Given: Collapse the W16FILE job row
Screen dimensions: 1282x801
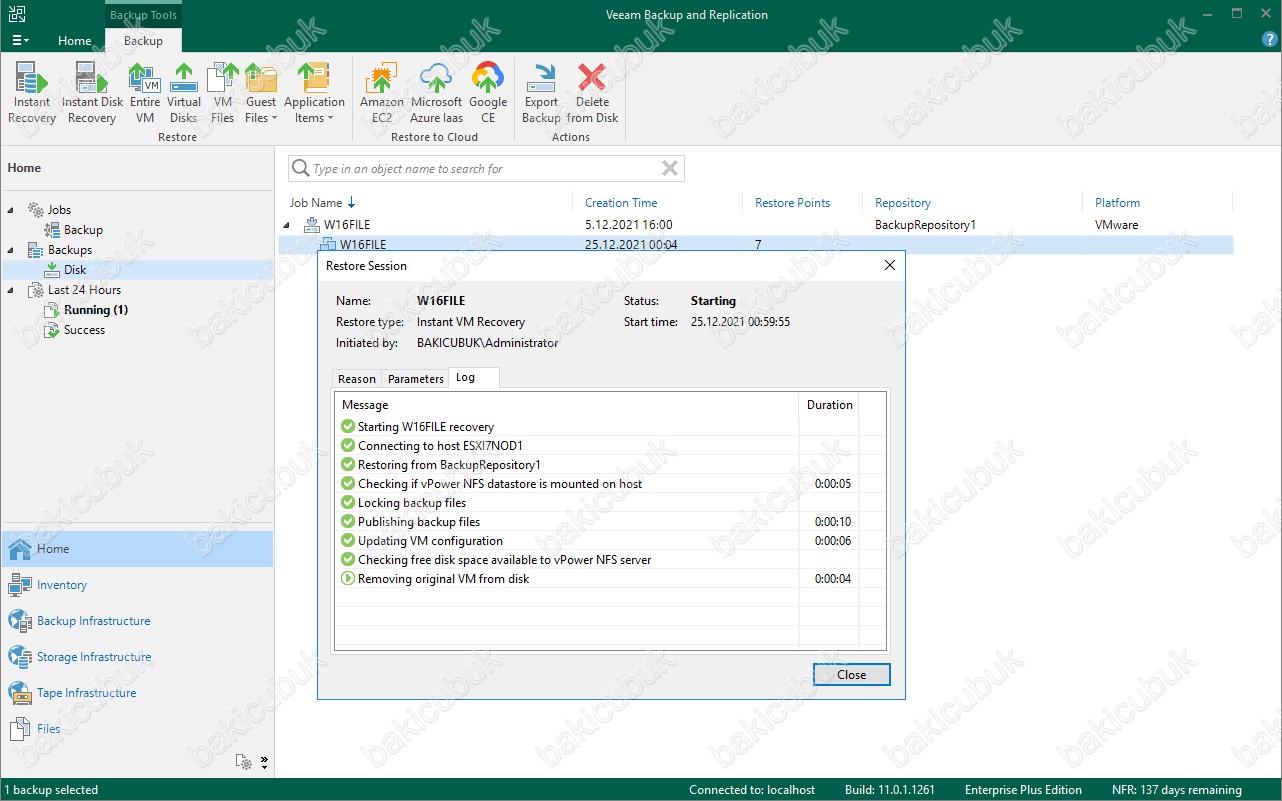Looking at the screenshot, I should point(287,225).
